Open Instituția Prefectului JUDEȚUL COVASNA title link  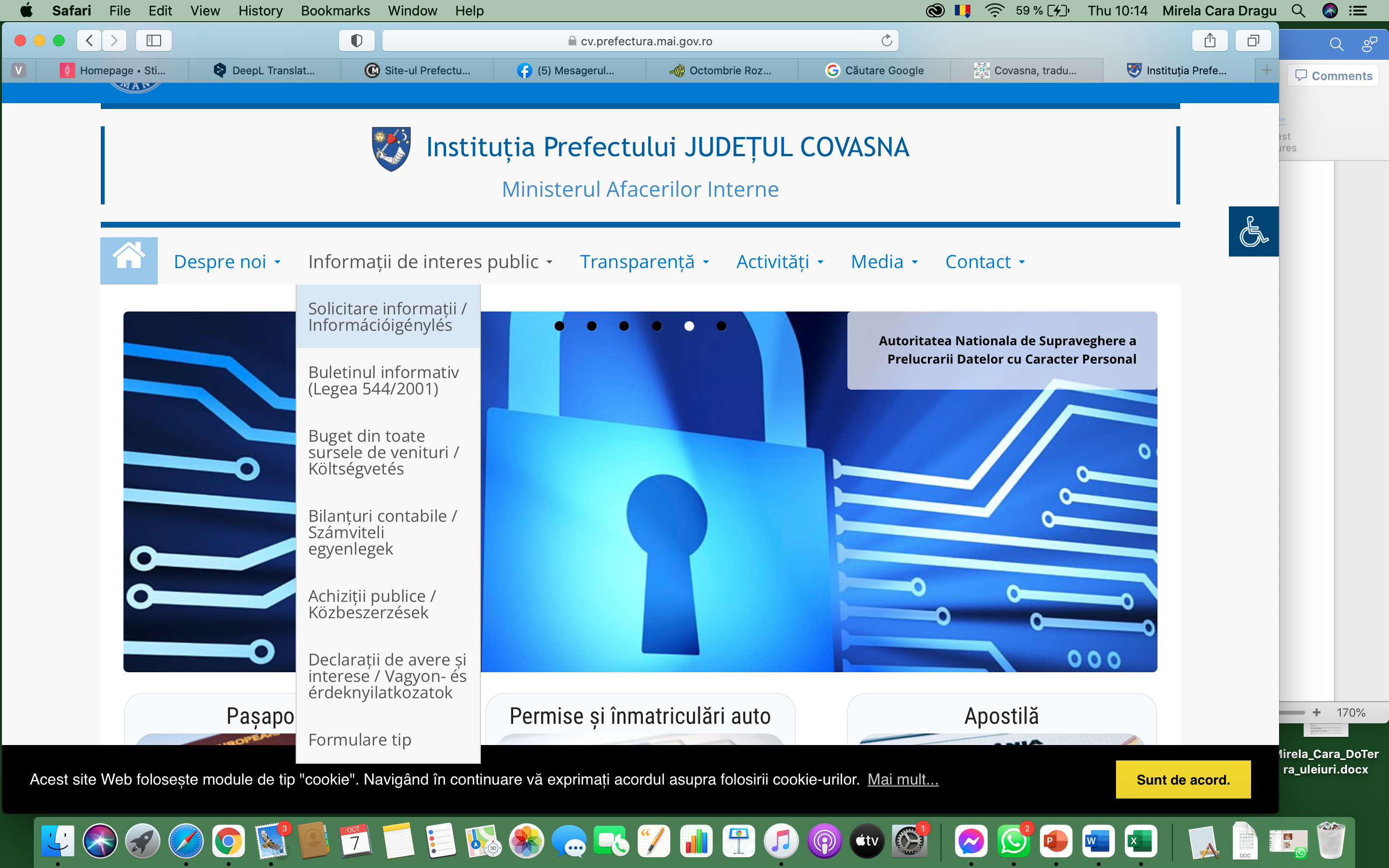click(x=667, y=147)
